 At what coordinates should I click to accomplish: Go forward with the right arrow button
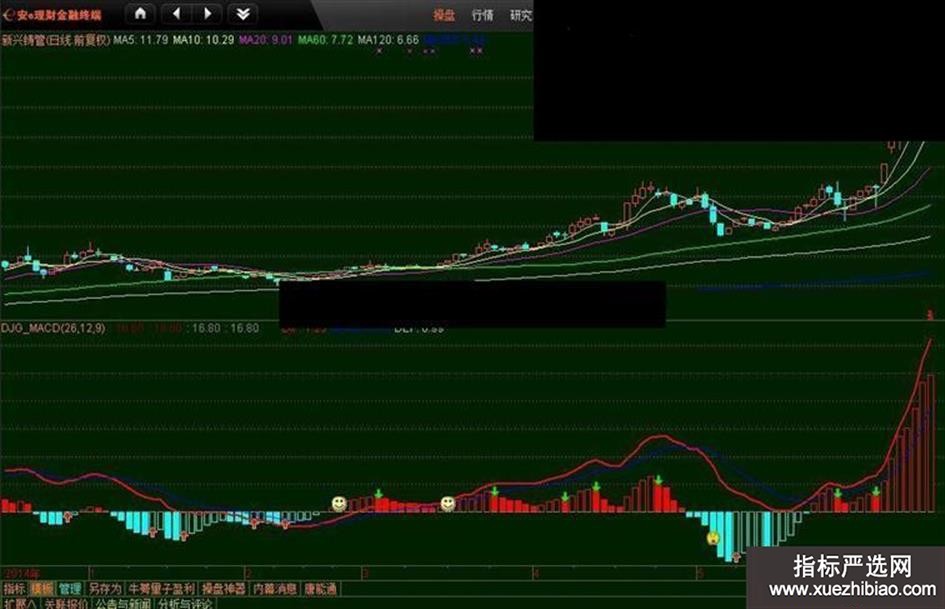coord(207,13)
